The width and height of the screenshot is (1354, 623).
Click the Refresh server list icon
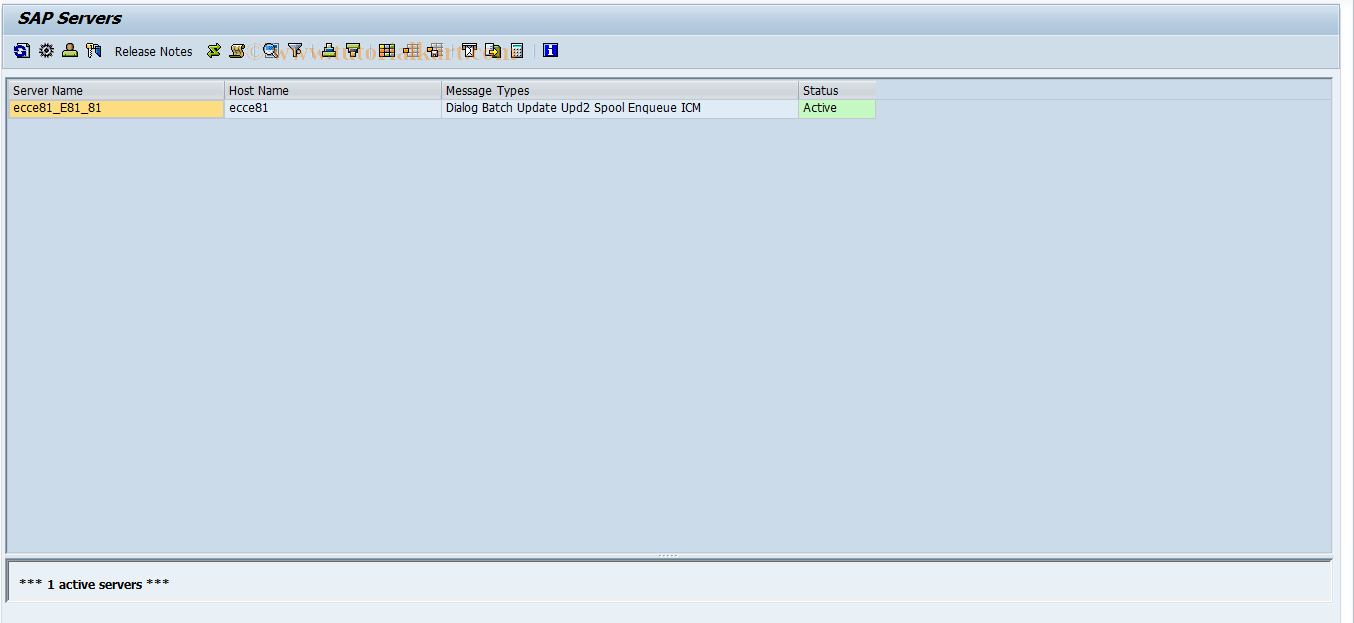coord(22,50)
